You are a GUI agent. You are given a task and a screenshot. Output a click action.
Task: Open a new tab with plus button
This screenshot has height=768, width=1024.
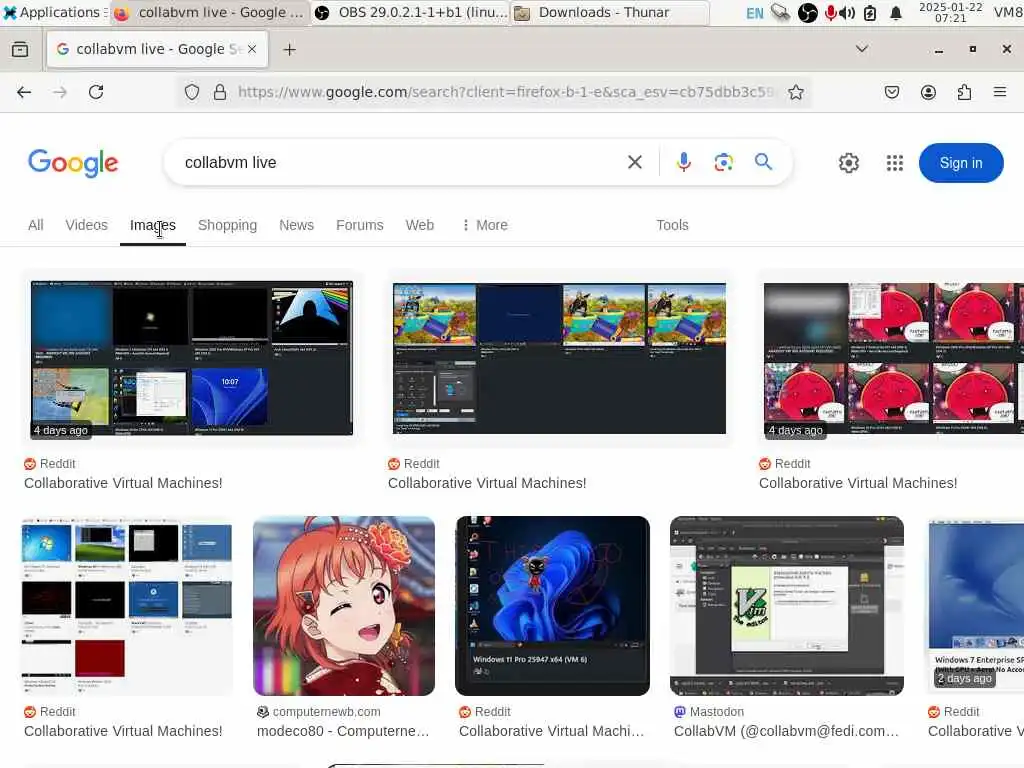tap(290, 50)
